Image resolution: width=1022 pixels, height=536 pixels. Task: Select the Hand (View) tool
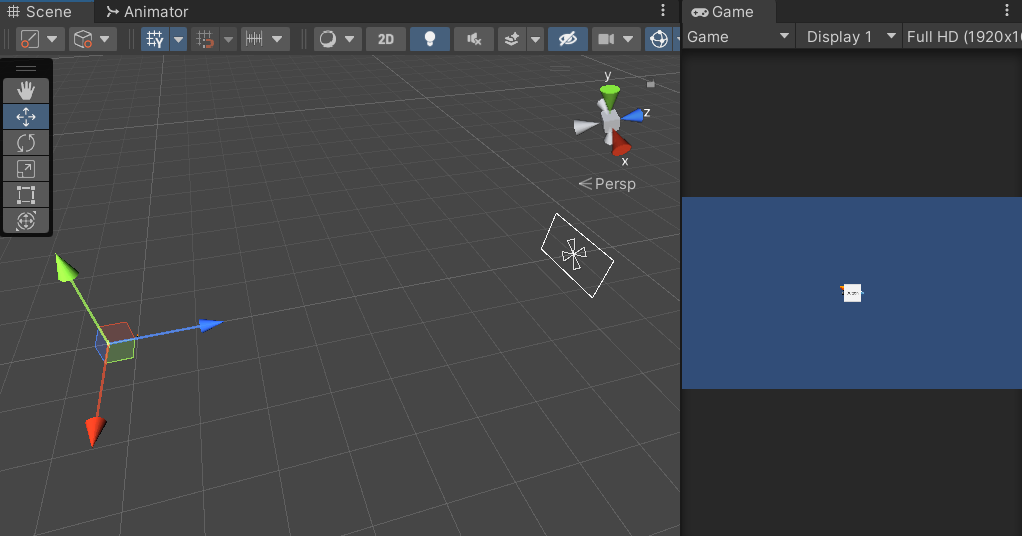pyautogui.click(x=26, y=91)
